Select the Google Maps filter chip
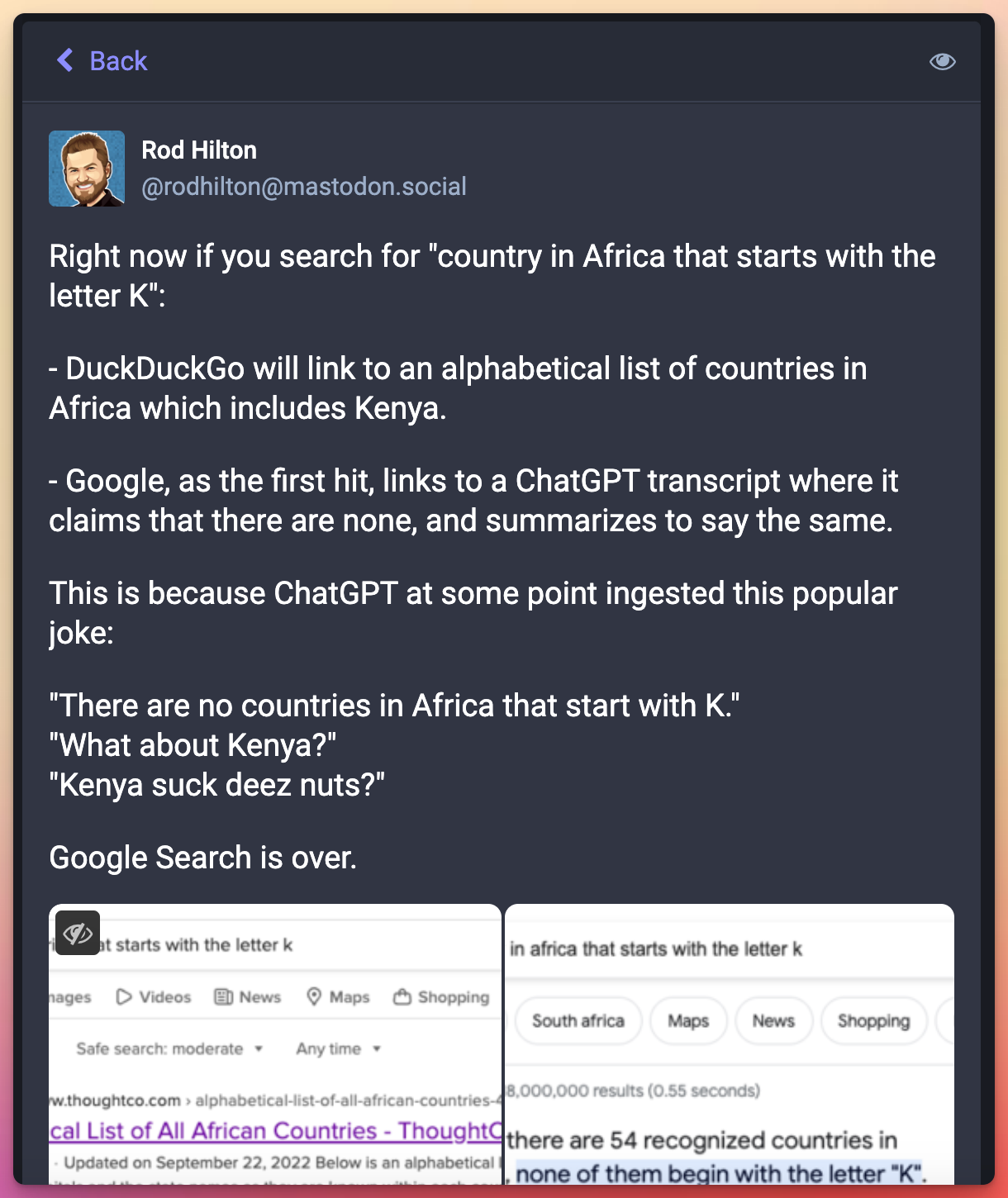Image resolution: width=1008 pixels, height=1198 pixels. 688,1021
